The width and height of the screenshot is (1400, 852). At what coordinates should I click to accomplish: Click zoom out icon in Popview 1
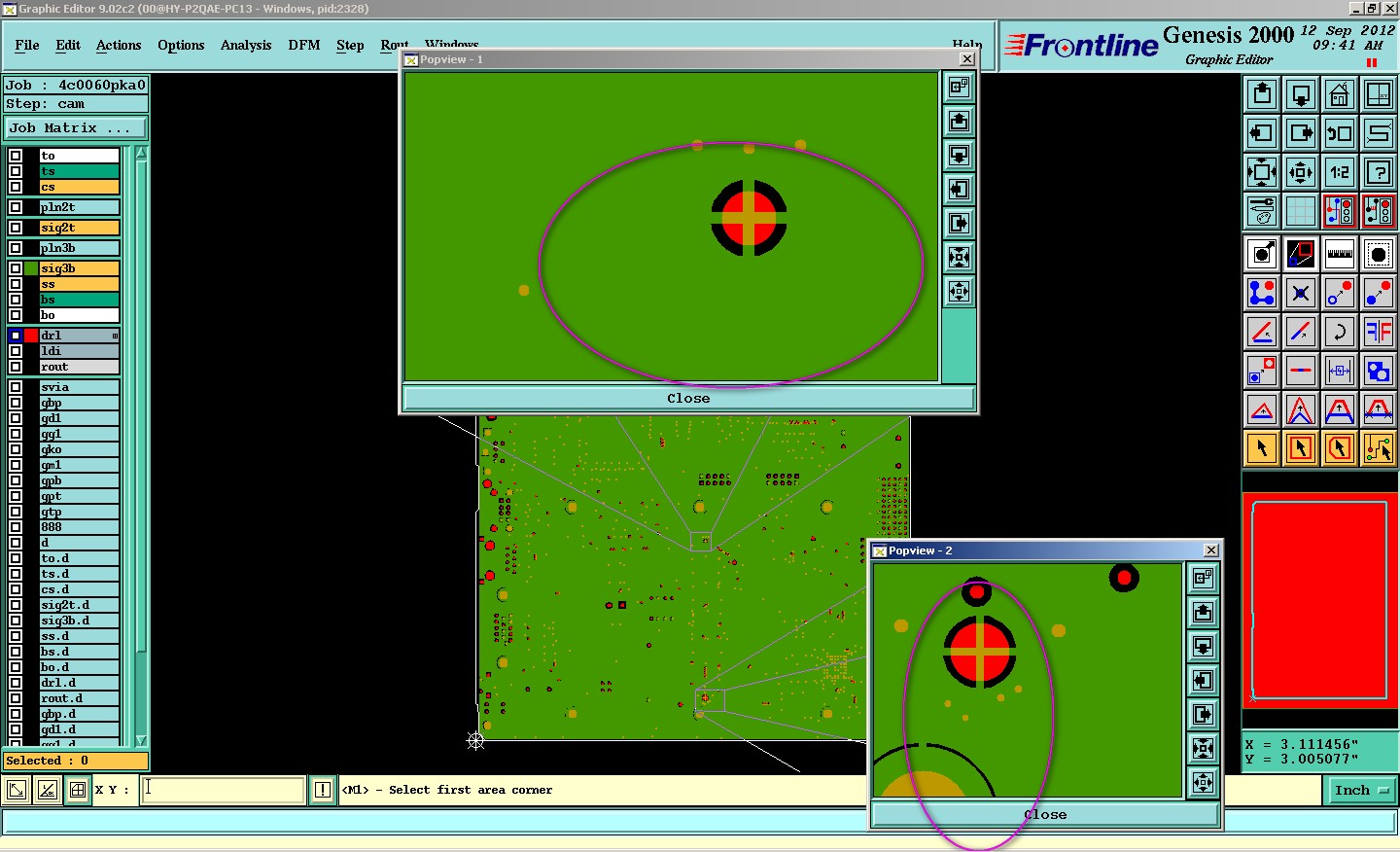959,291
